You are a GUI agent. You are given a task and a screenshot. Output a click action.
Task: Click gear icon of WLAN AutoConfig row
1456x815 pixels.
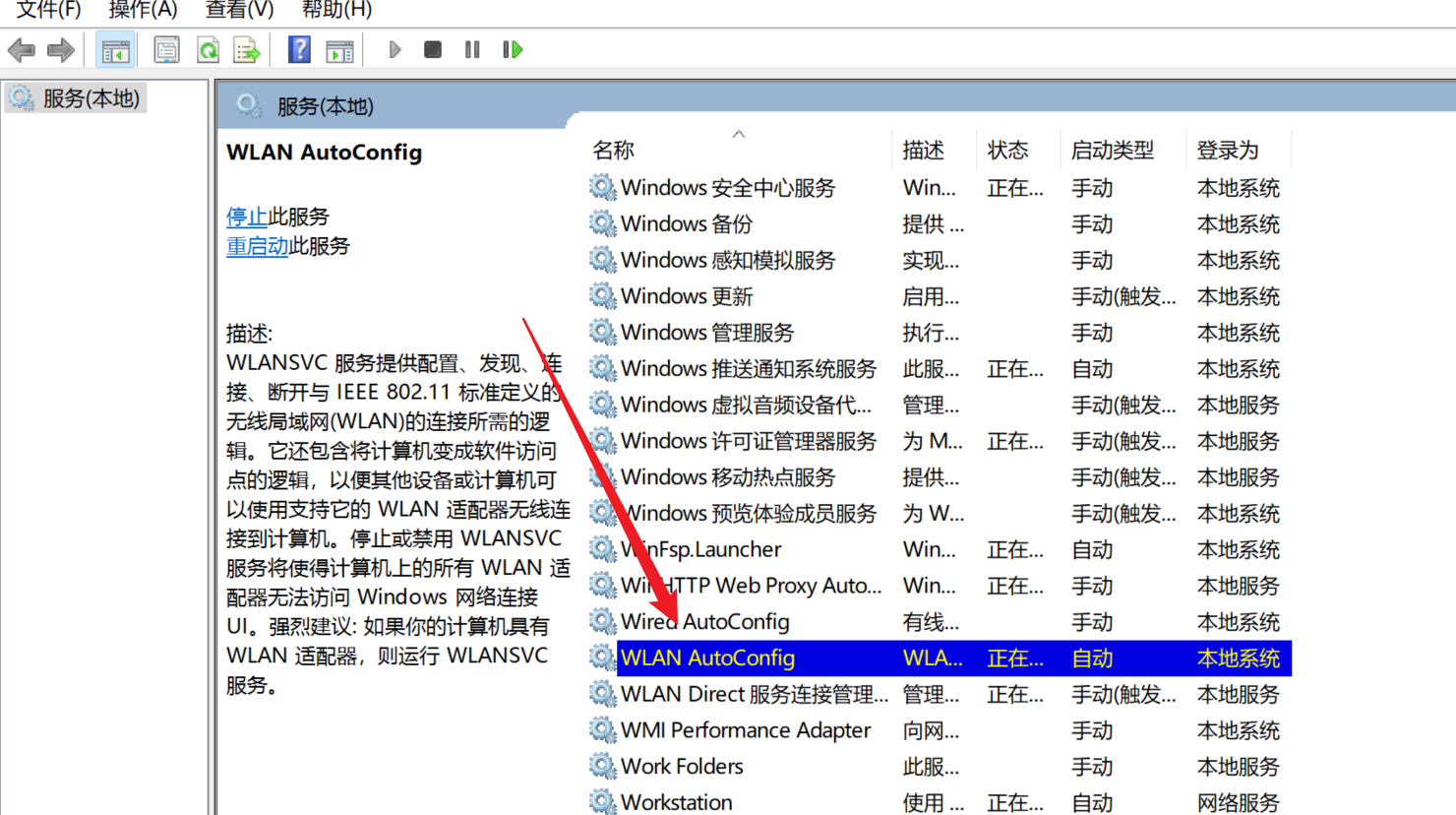pyautogui.click(x=602, y=658)
